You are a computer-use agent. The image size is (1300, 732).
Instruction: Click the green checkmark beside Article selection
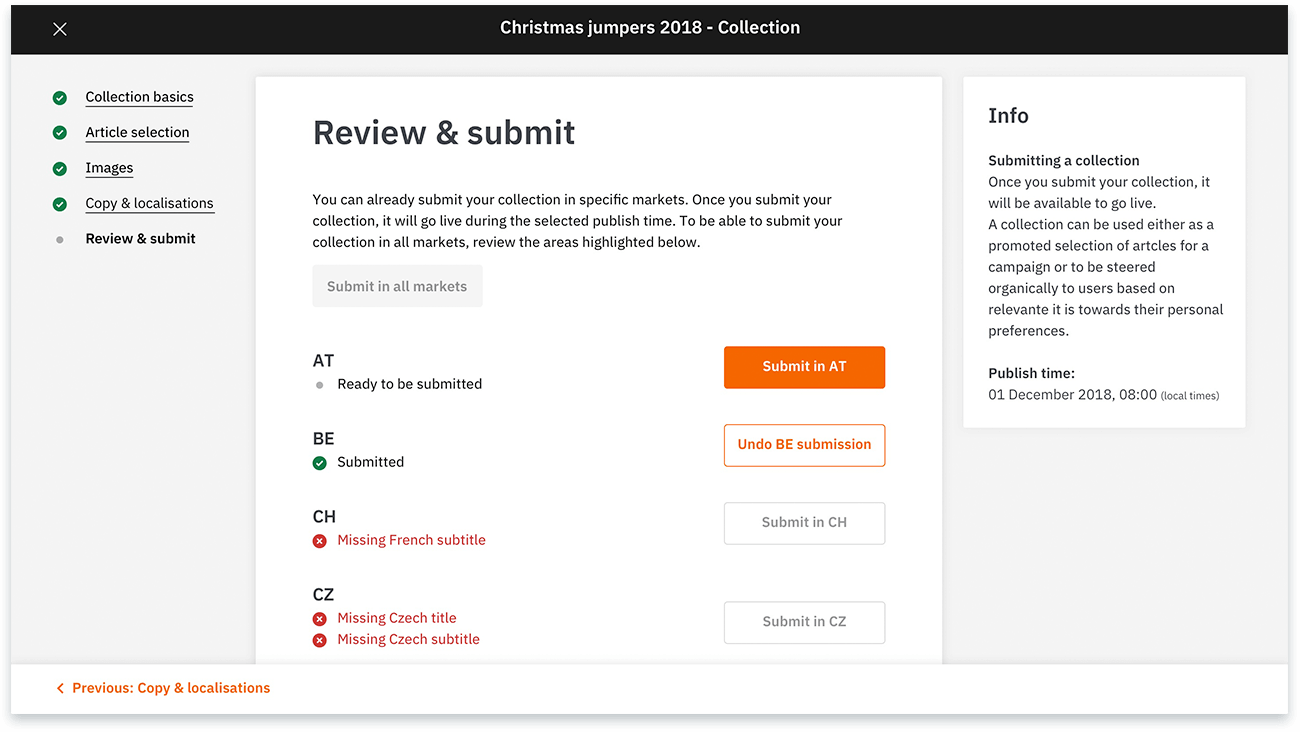pyautogui.click(x=59, y=132)
